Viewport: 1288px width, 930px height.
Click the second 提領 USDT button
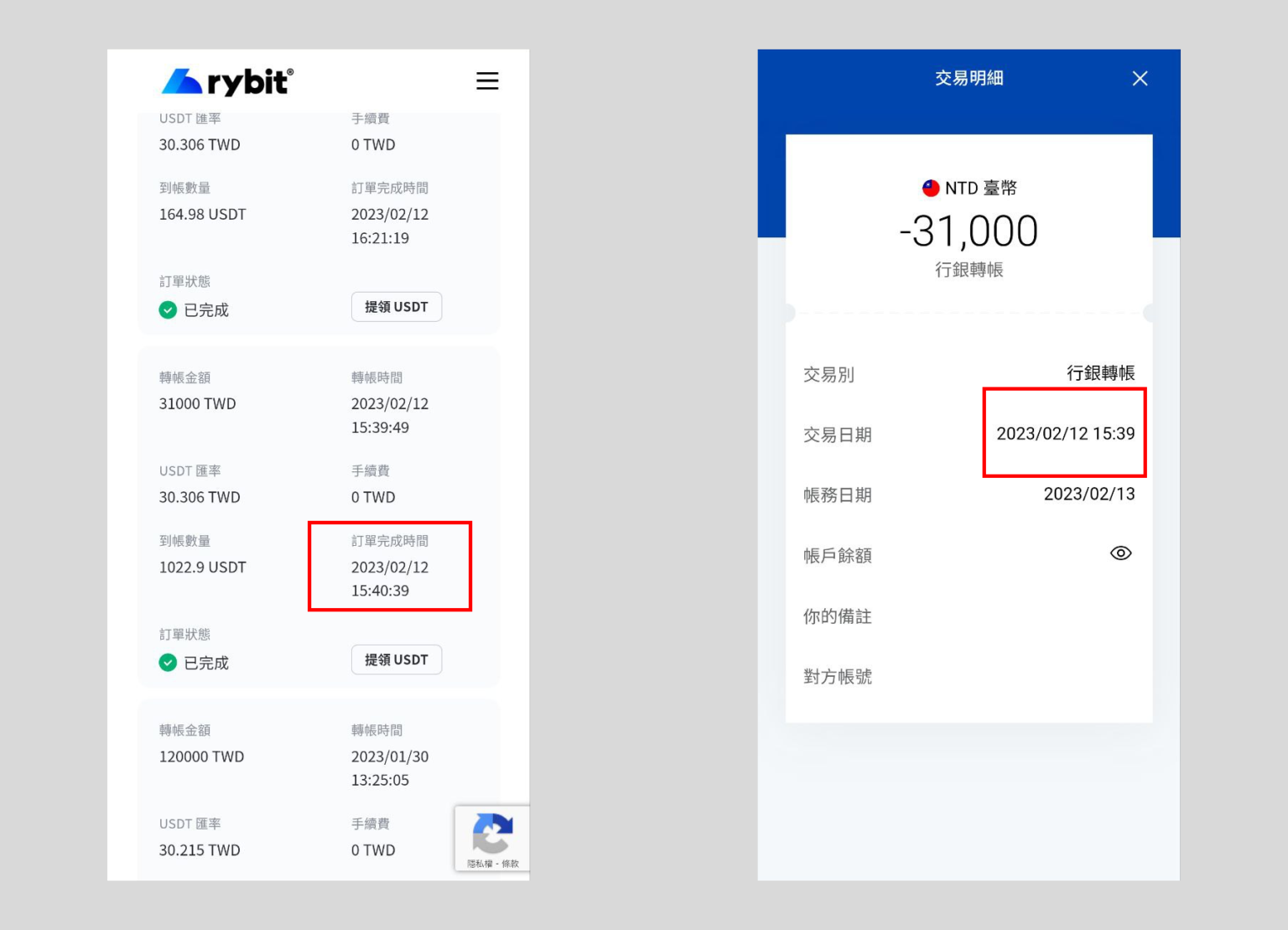[396, 659]
